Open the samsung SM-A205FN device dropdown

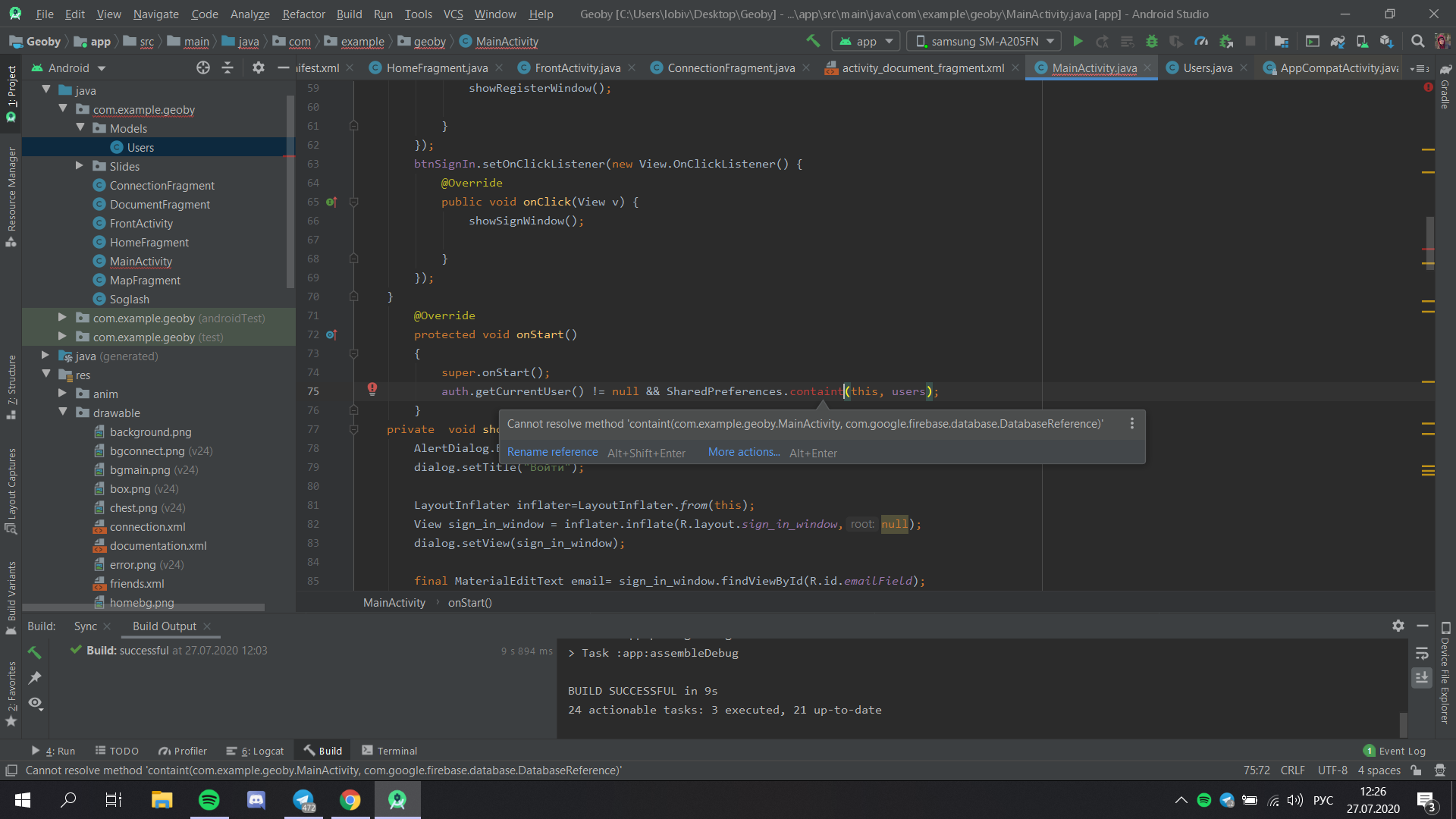click(985, 42)
